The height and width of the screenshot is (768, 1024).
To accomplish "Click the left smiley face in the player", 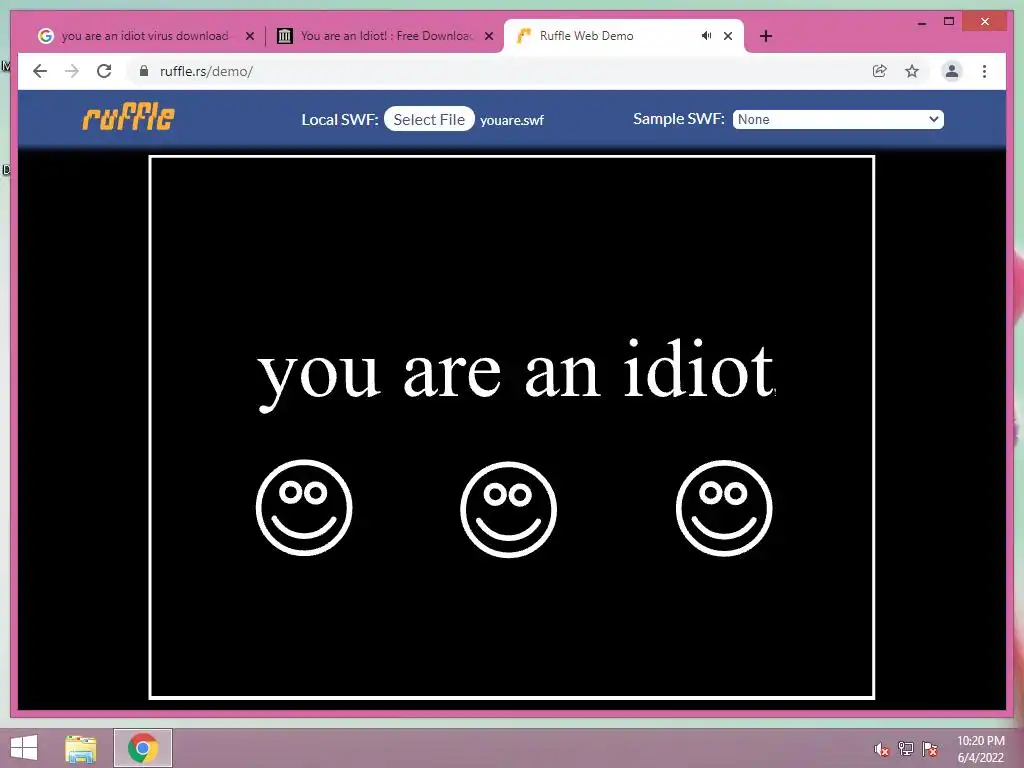I will pyautogui.click(x=304, y=508).
